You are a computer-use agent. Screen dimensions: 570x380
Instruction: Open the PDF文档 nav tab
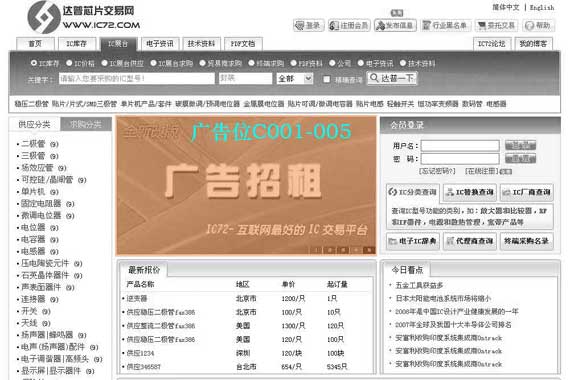(x=243, y=44)
